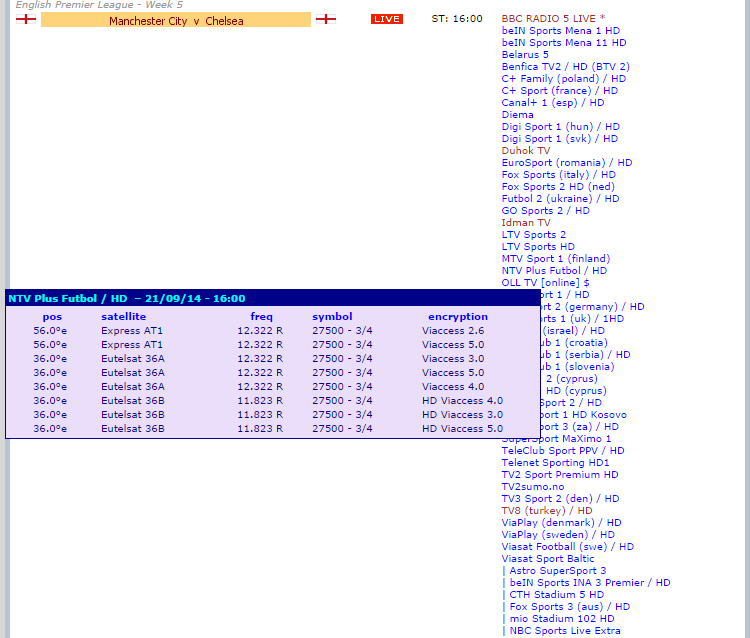Click 'Viaccess 4.0' in Eutelsat 36A row
Image resolution: width=750 pixels, height=638 pixels.
click(453, 386)
